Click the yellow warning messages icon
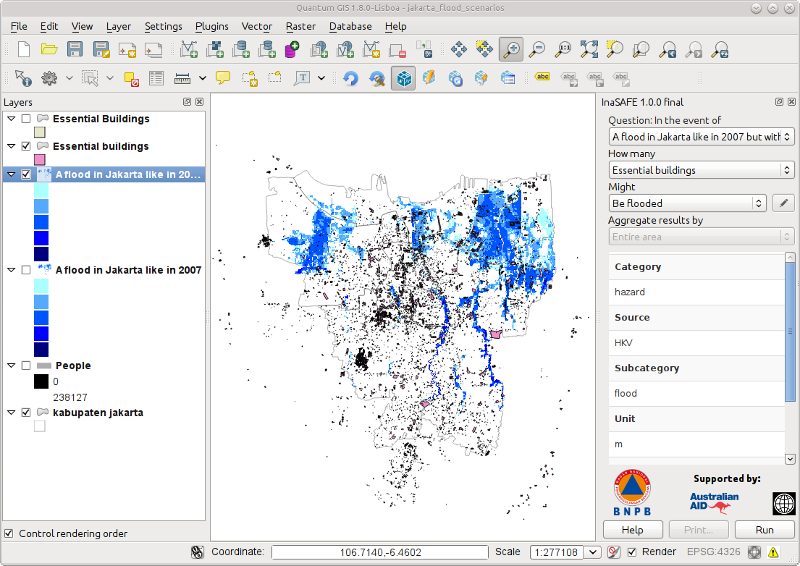 [x=773, y=552]
